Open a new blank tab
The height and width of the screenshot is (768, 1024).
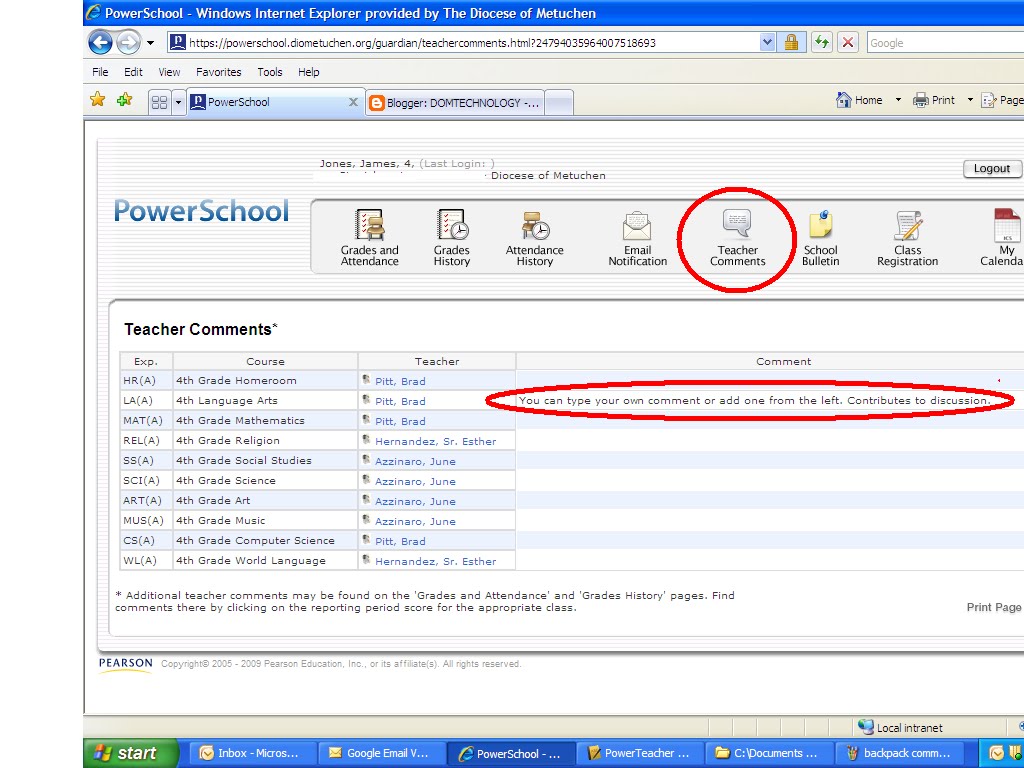pos(558,103)
